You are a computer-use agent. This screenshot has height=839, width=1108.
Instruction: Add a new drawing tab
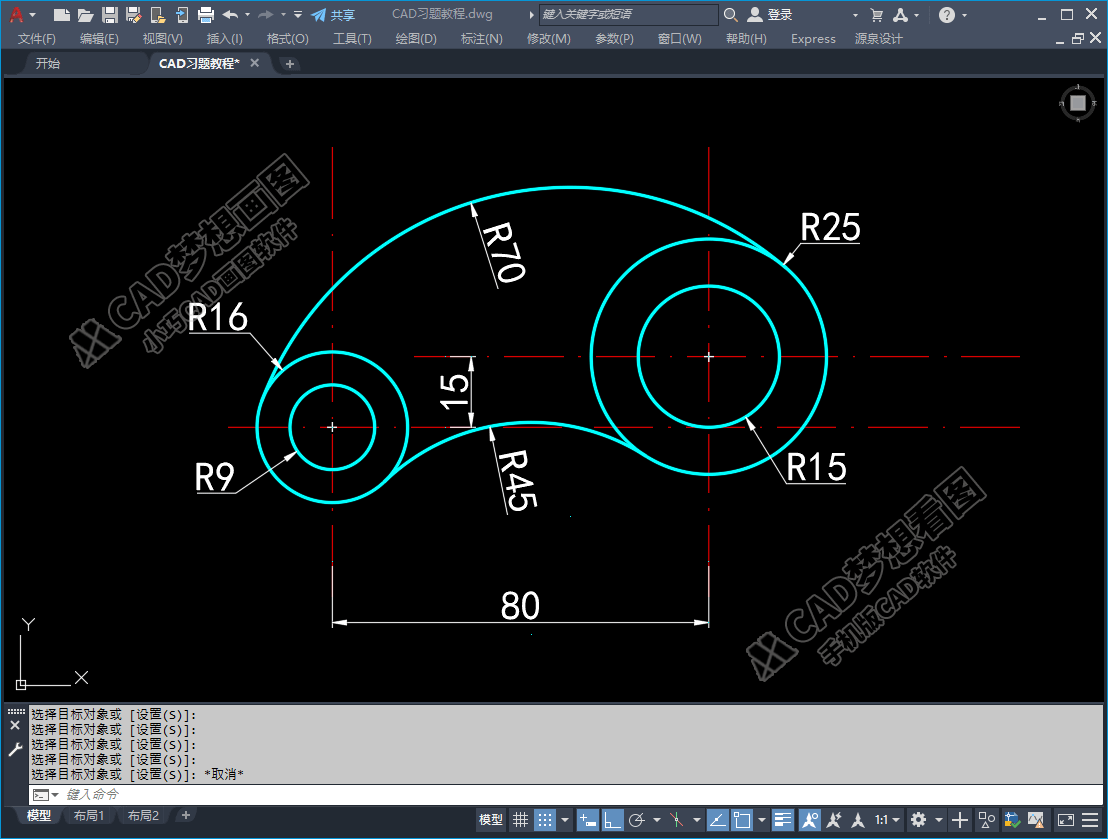coord(289,64)
